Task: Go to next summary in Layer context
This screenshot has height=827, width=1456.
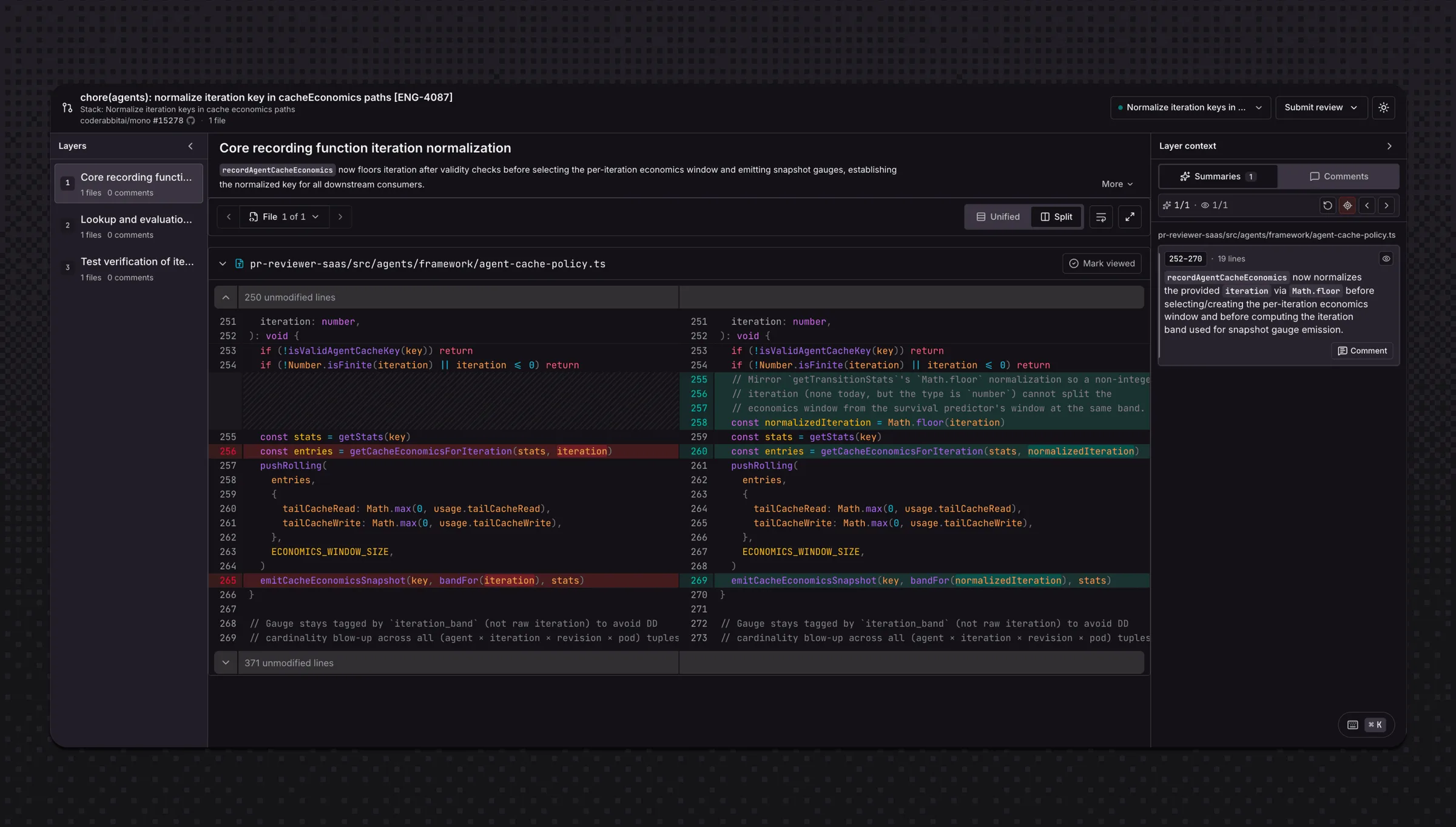Action: click(1386, 206)
